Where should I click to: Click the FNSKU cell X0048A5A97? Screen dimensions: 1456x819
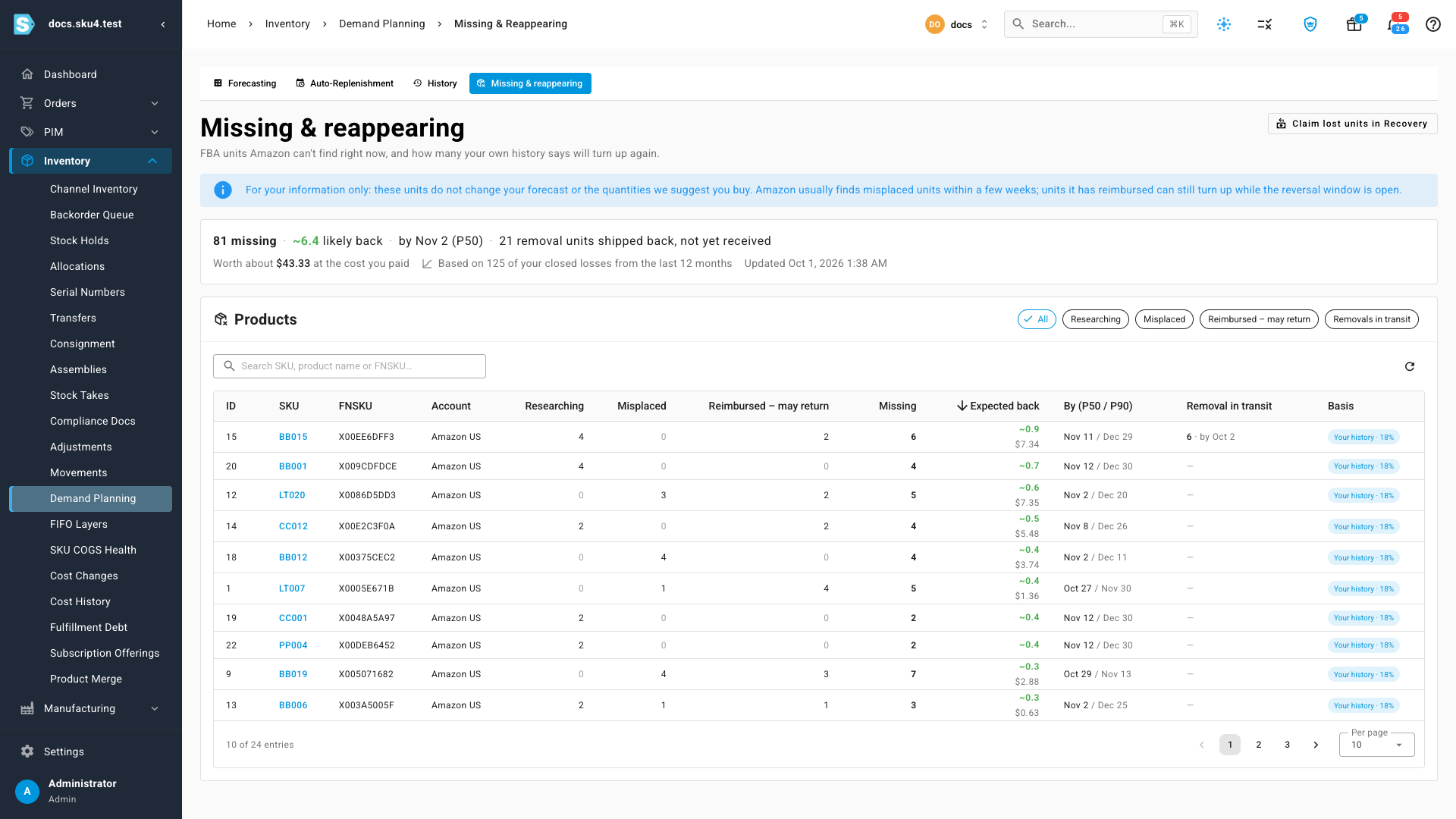click(x=367, y=618)
